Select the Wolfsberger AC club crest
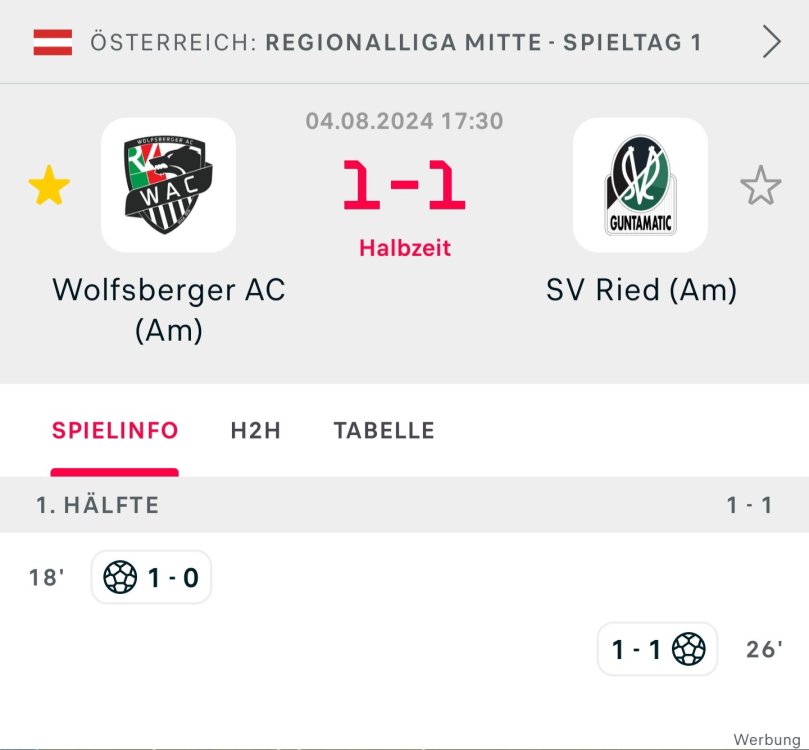This screenshot has width=809, height=750. pos(170,186)
